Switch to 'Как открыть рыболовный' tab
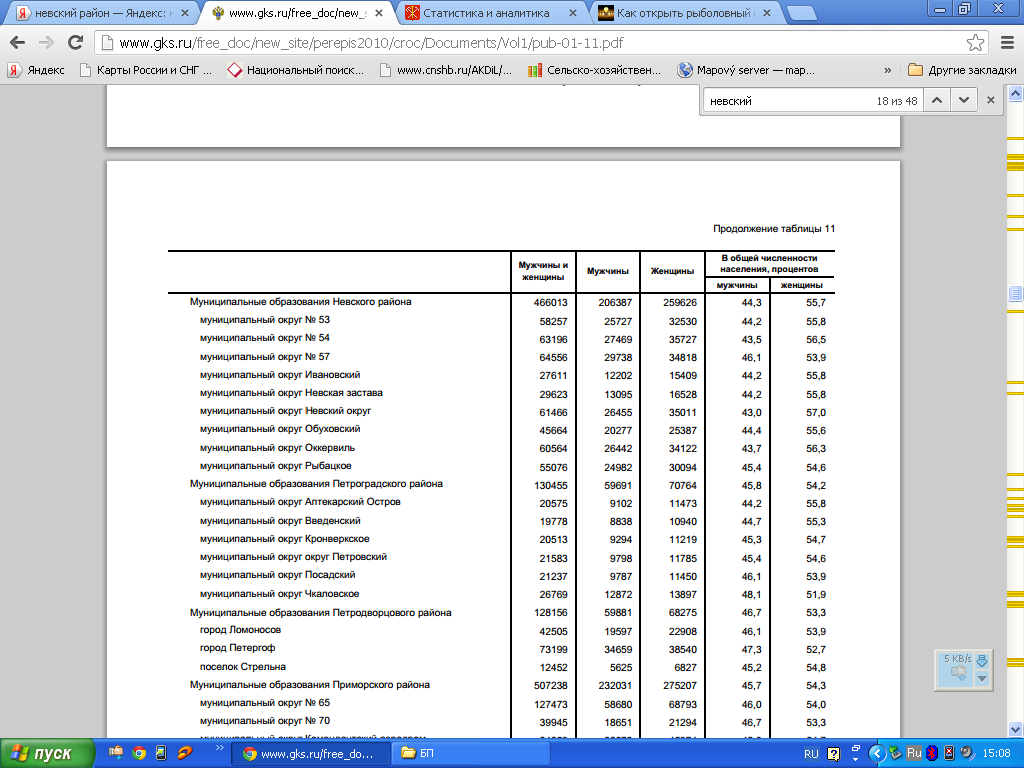Viewport: 1024px width, 768px height. click(x=682, y=13)
